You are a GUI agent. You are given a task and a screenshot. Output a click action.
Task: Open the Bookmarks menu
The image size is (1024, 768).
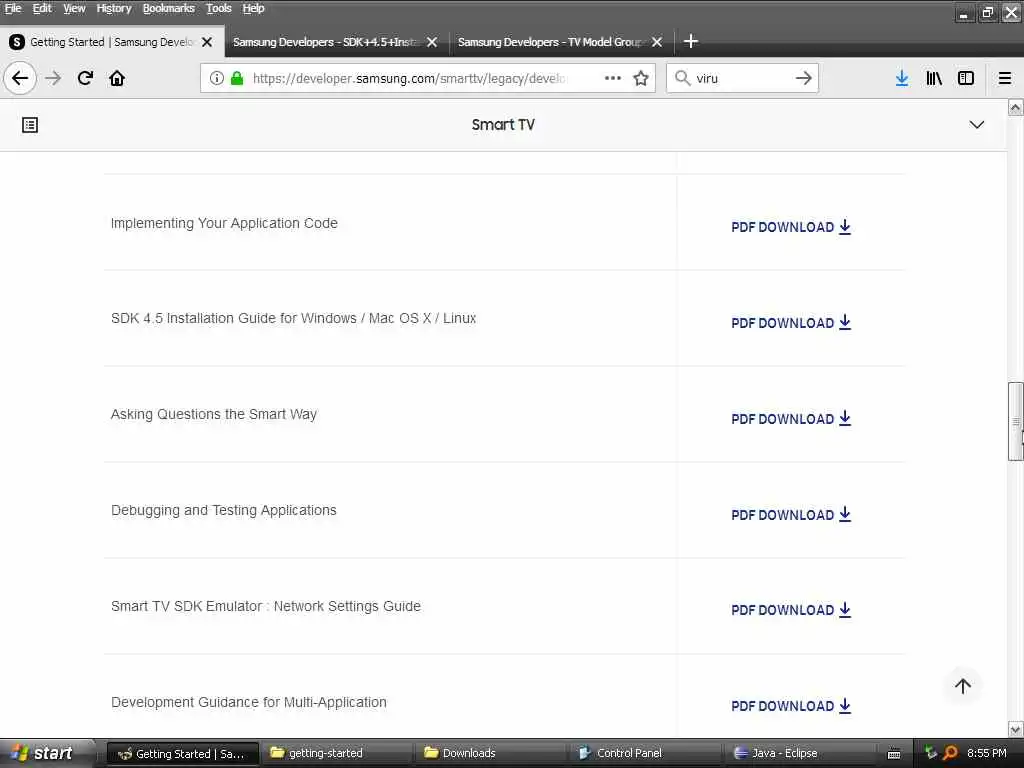coord(168,8)
